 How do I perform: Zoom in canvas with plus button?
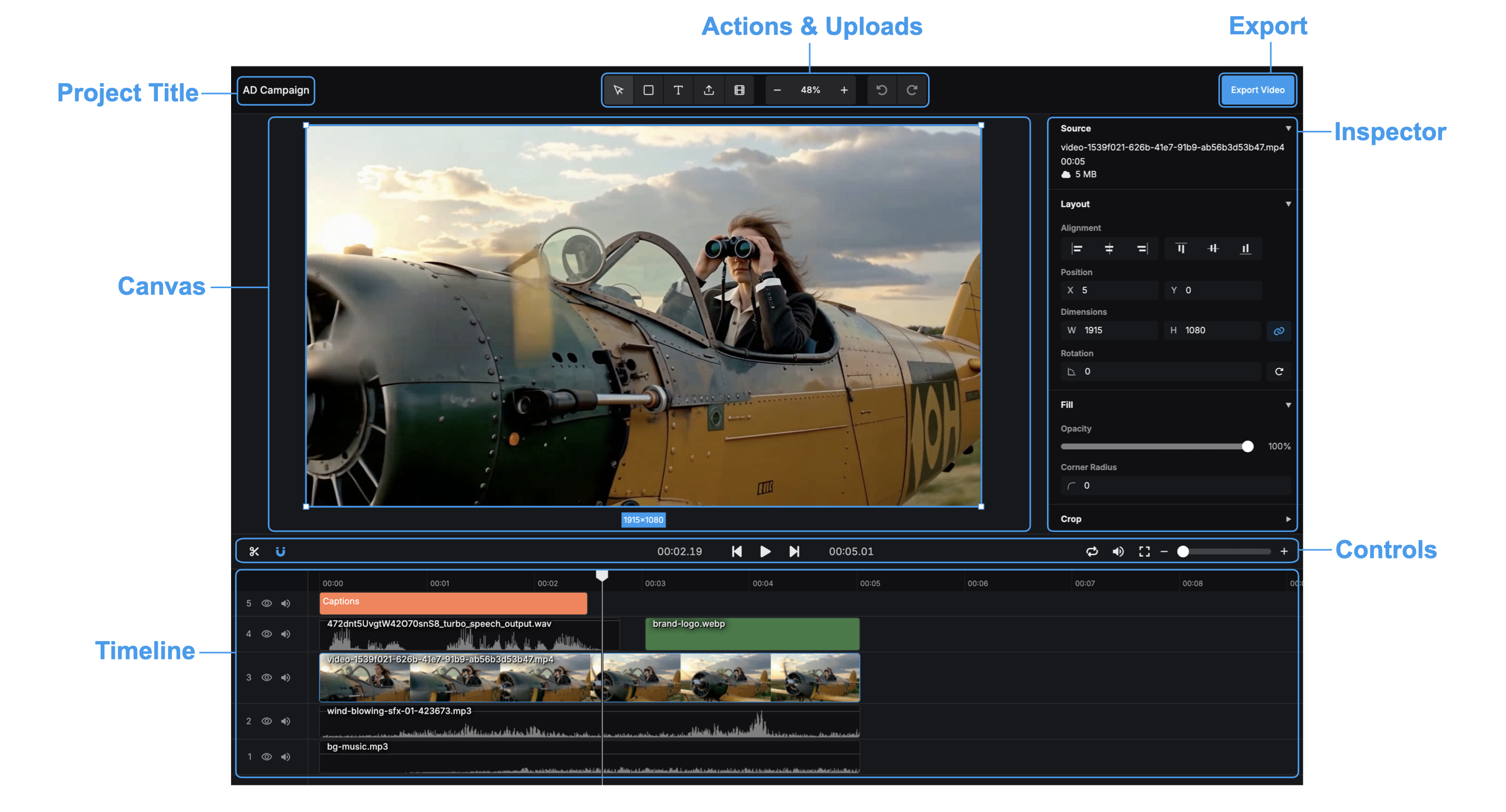pyautogui.click(x=843, y=90)
